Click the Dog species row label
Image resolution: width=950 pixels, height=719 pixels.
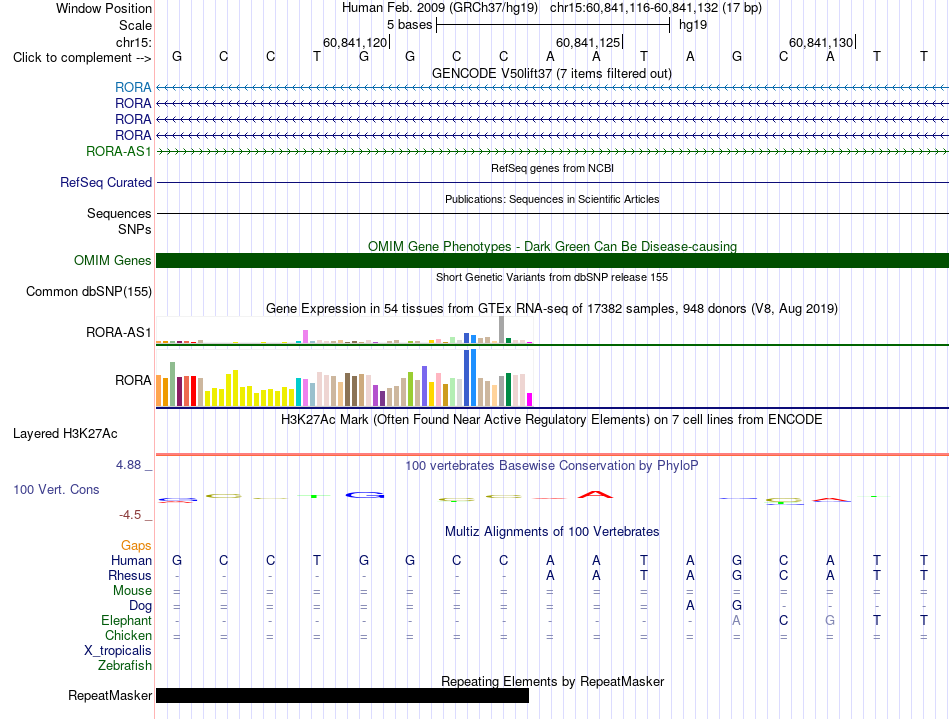point(140,606)
